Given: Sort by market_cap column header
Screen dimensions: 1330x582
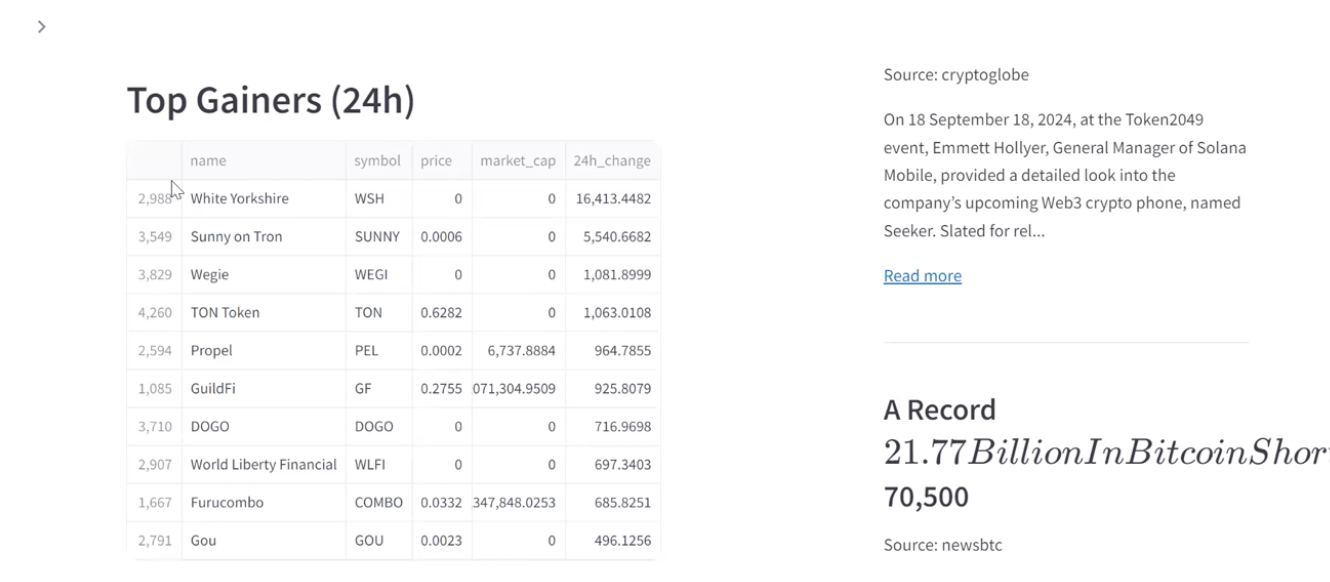Looking at the screenshot, I should 517,161.
